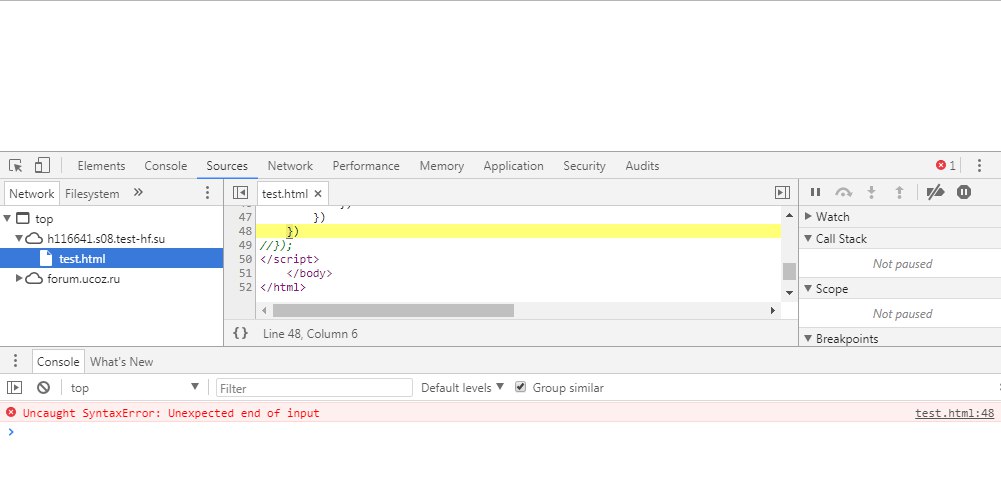Click the Uncaught SyntaxError message text

[171, 413]
